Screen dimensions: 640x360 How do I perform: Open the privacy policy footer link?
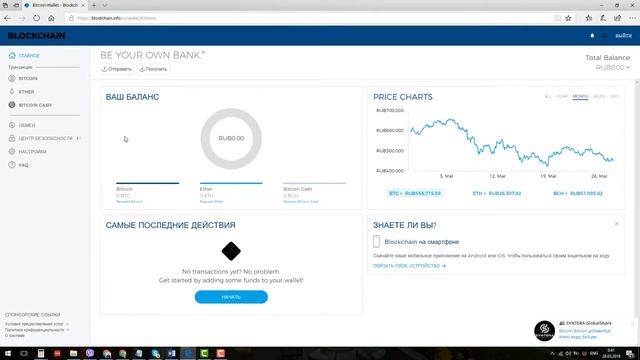(x=35, y=330)
